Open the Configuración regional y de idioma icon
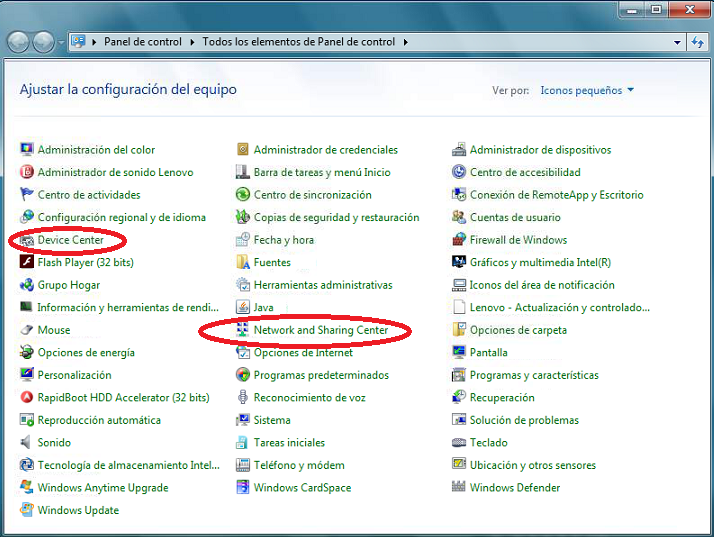Viewport: 714px width, 537px height. 27,217
